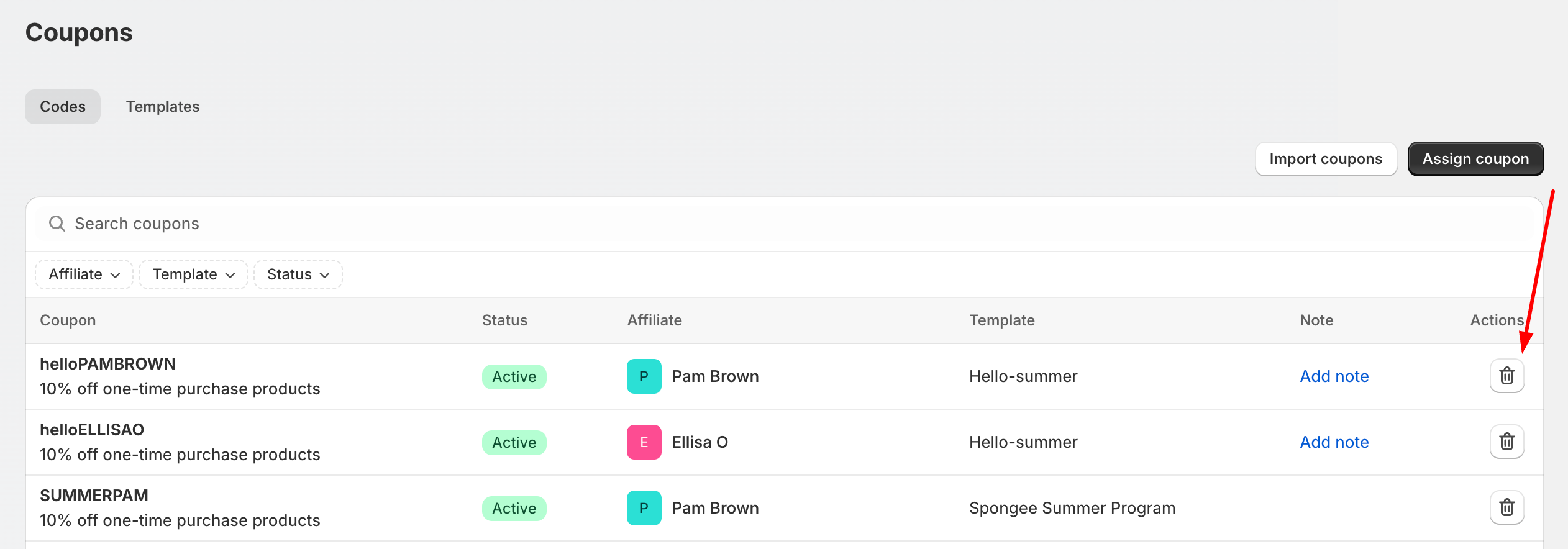
Task: Click trash icon for SUMMERPAM coupon
Action: tap(1506, 507)
